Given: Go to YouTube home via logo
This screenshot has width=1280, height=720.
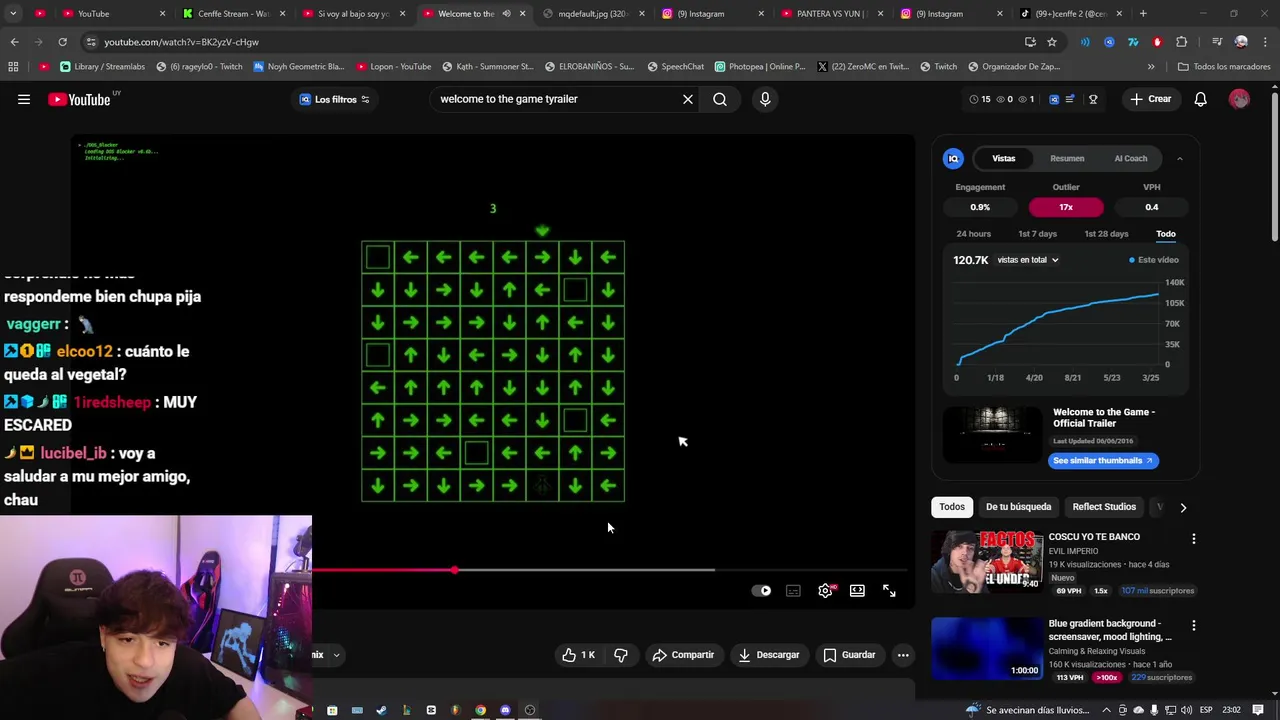Looking at the screenshot, I should 80,99.
